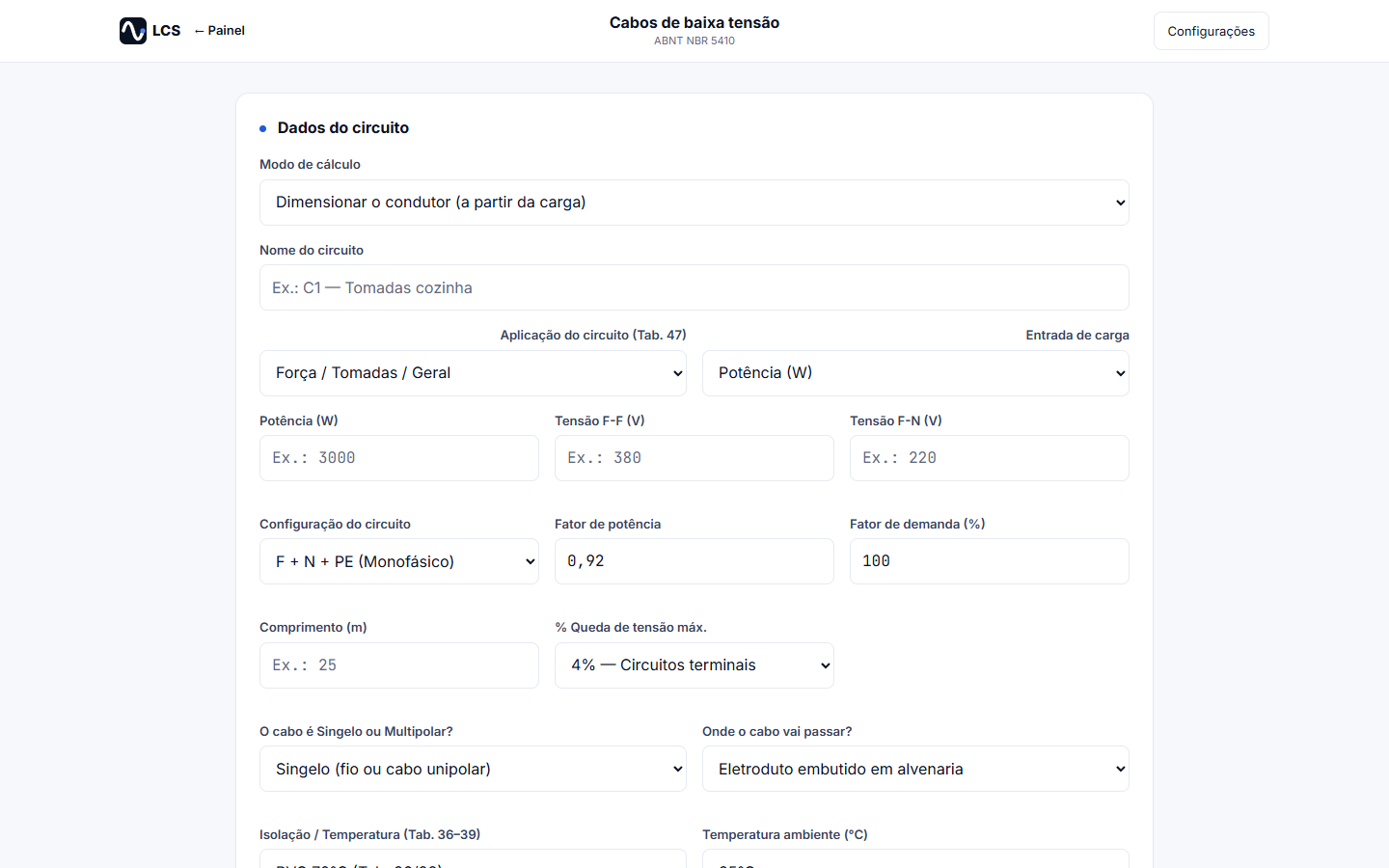This screenshot has width=1389, height=868.
Task: Focus the Comprimento (m) input field
Action: (399, 665)
